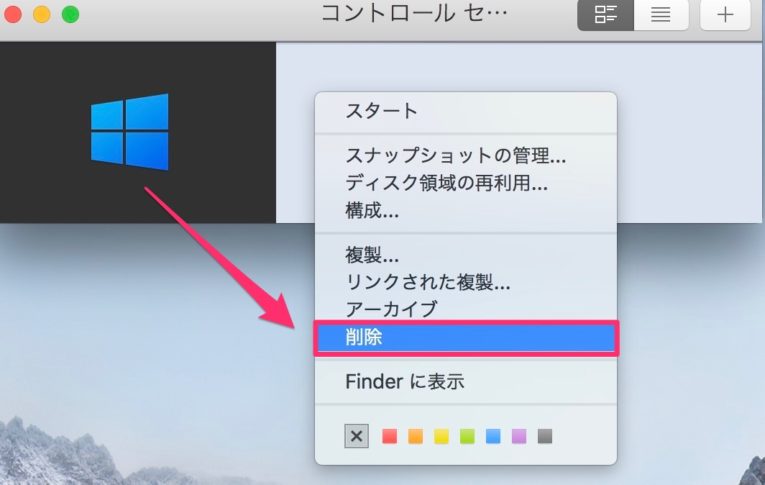Apply the orange color tag
Viewport: 765px width, 485px height.
415,436
